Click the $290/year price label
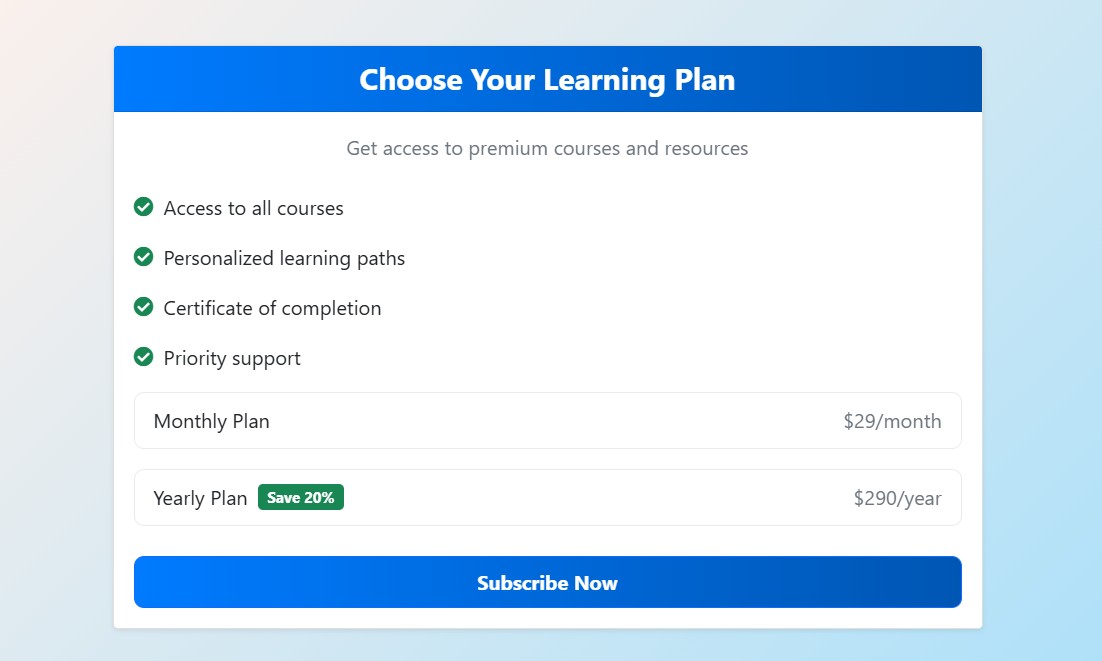 coord(896,497)
